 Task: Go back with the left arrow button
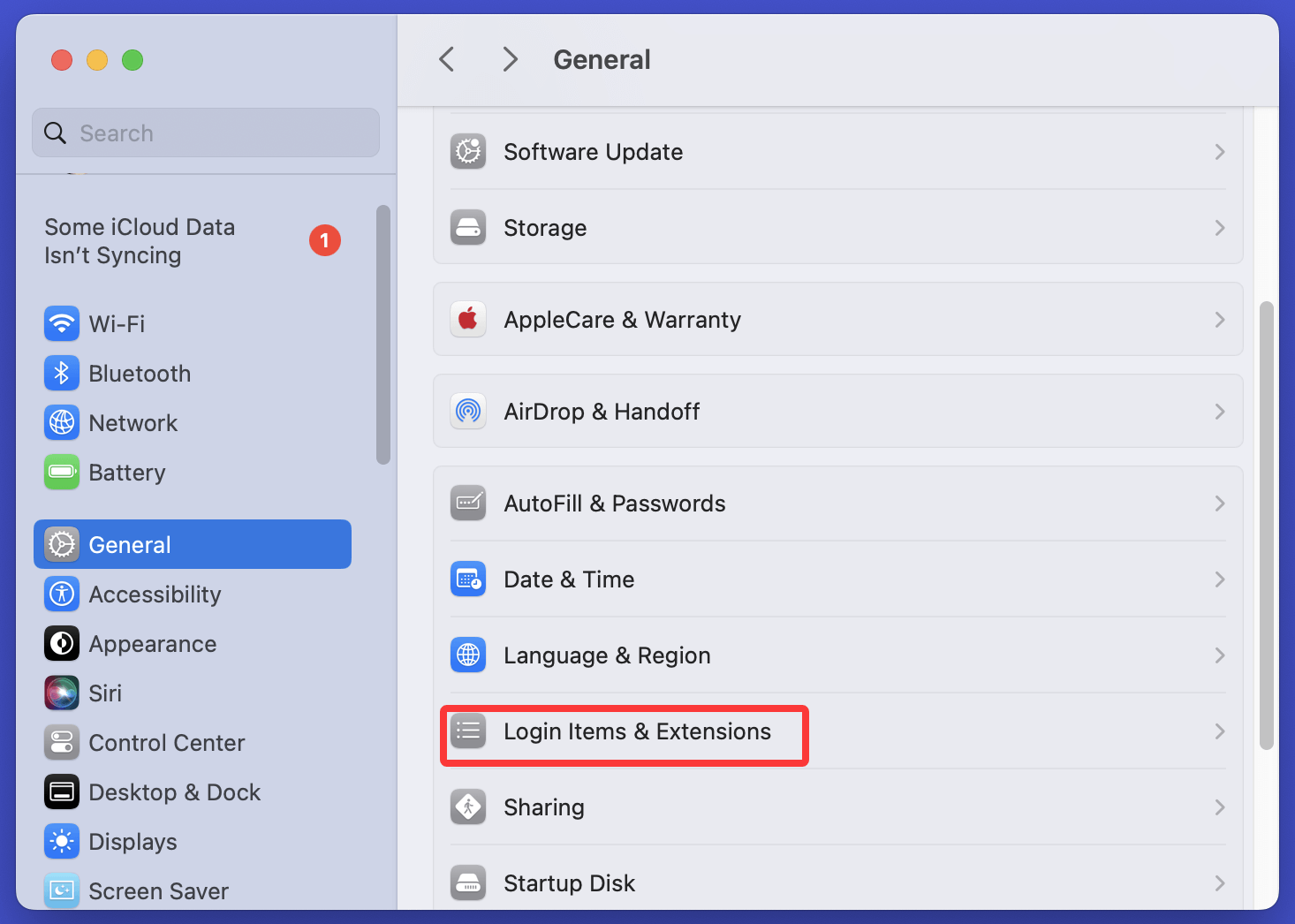(447, 60)
